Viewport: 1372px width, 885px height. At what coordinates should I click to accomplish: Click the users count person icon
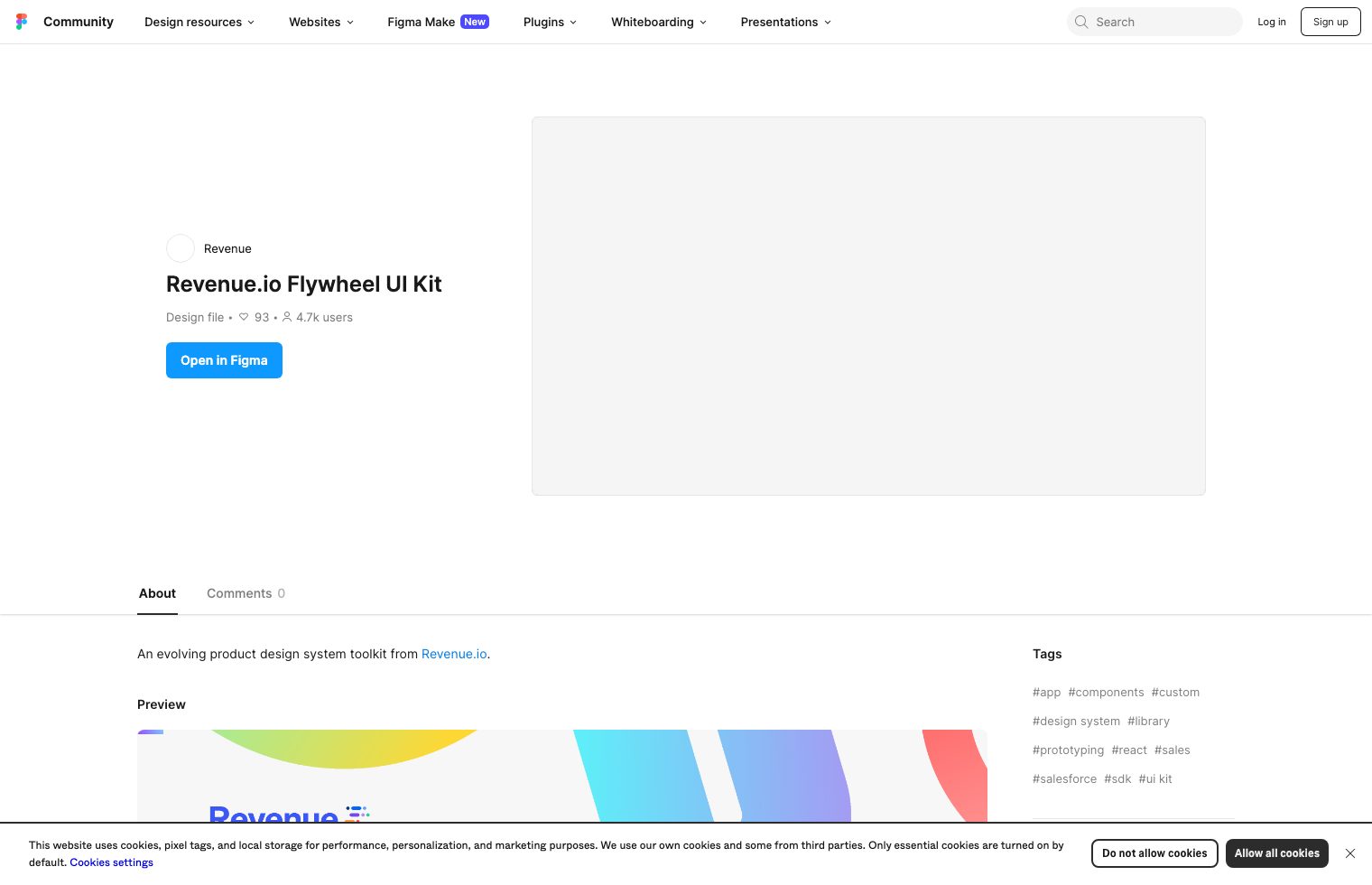coord(287,317)
